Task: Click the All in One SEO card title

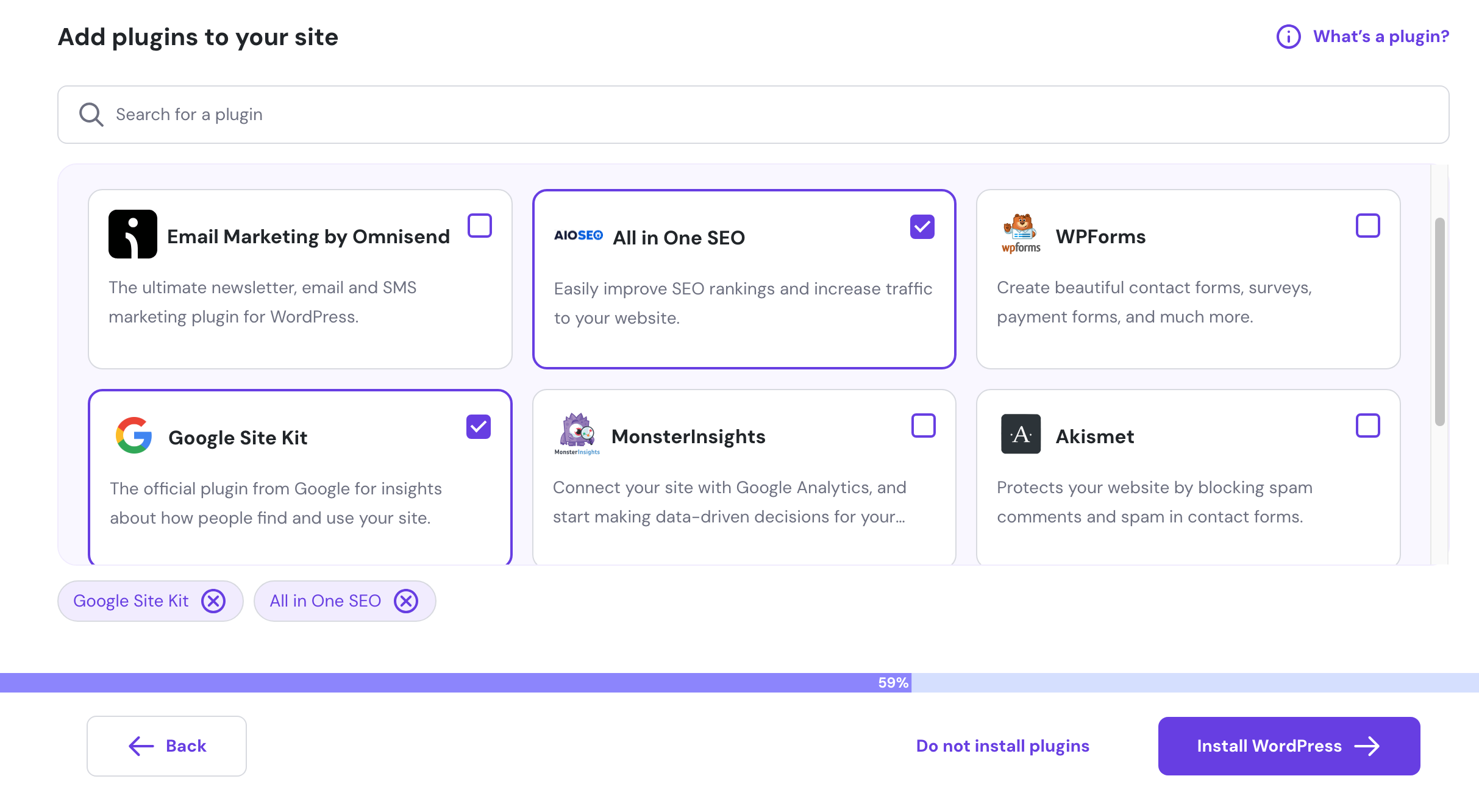Action: [679, 238]
